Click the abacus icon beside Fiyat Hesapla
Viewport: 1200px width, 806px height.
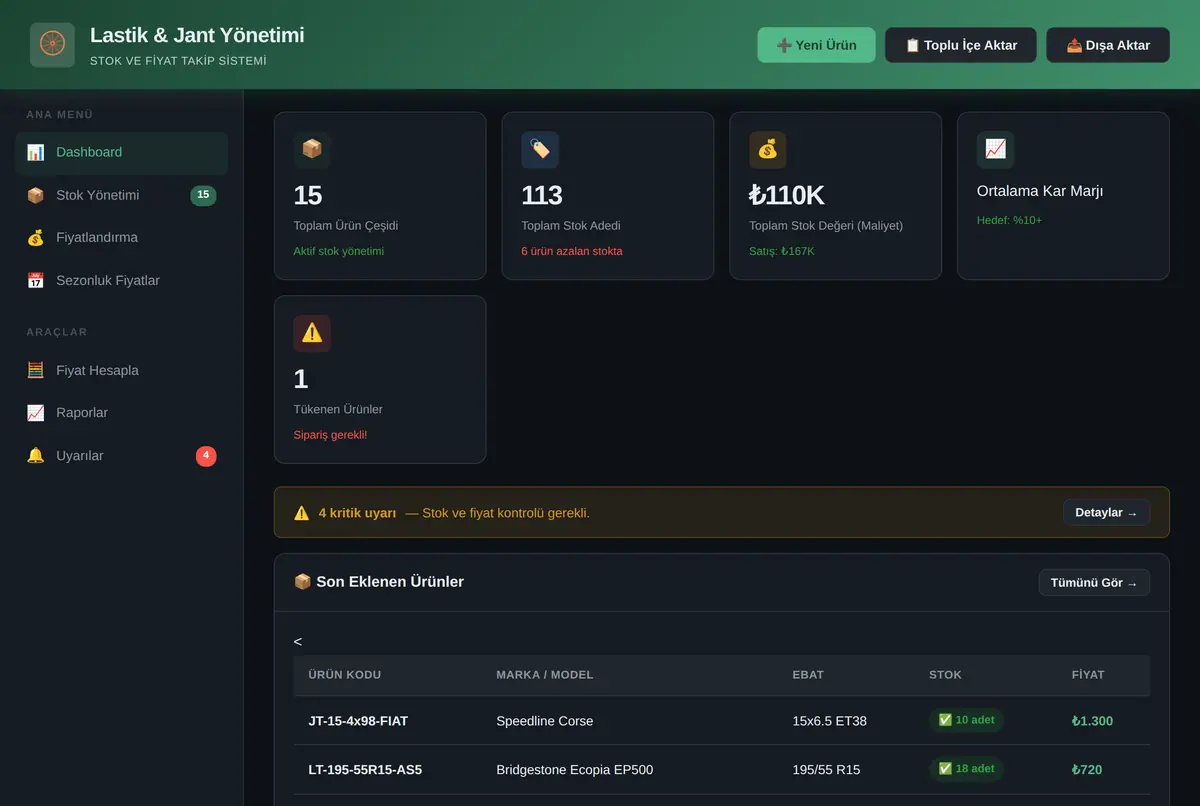click(x=36, y=370)
